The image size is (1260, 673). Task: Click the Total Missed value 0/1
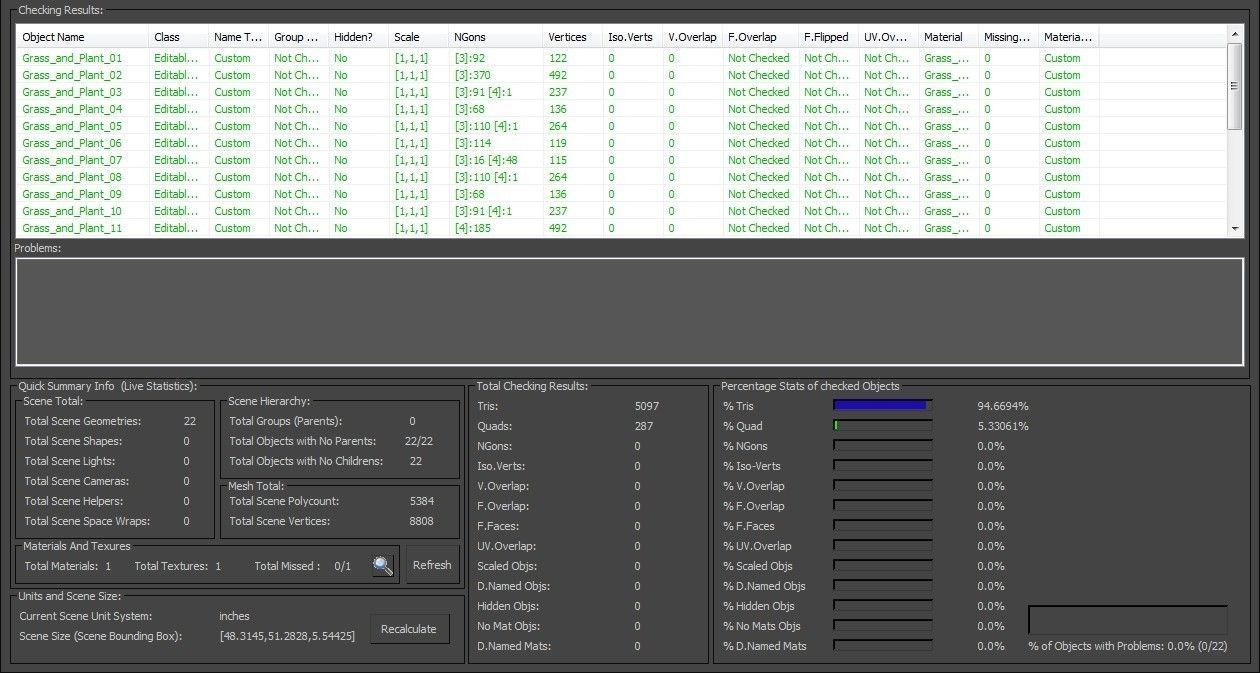(x=343, y=566)
